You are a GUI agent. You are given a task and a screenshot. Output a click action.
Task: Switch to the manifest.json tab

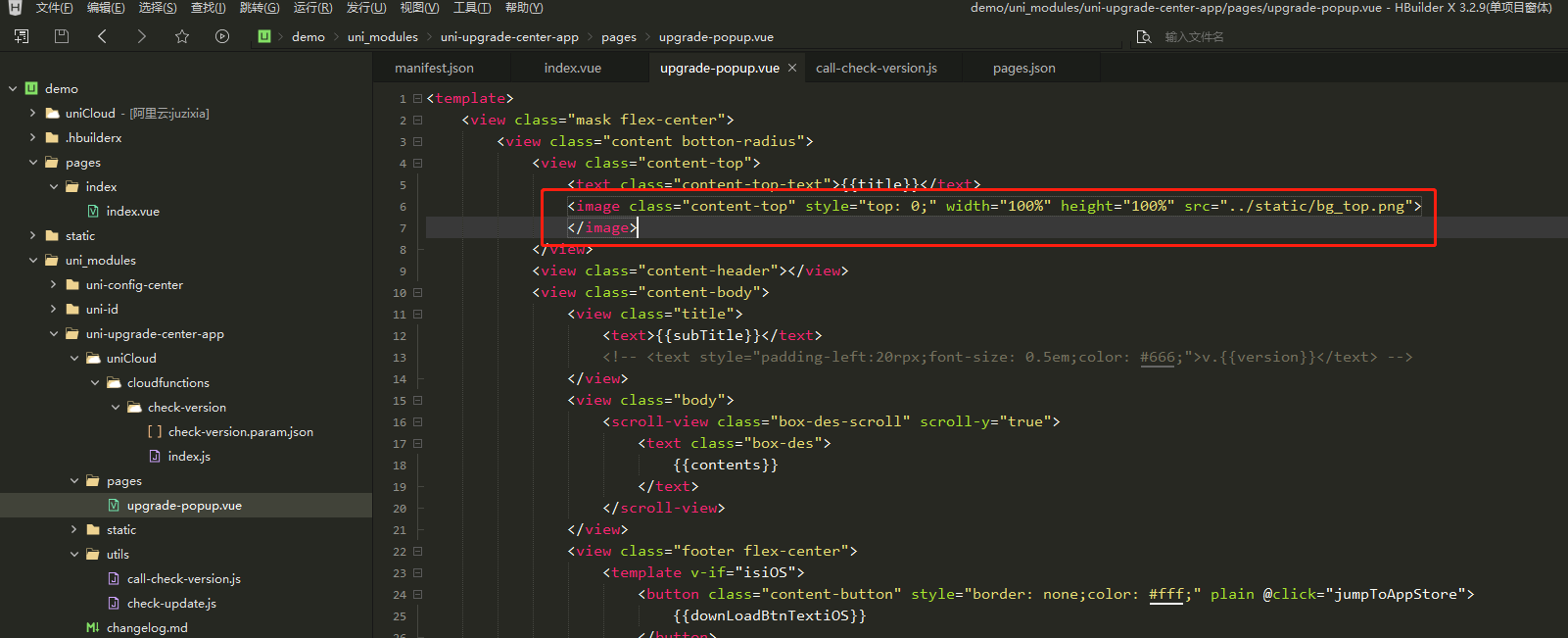pyautogui.click(x=434, y=69)
